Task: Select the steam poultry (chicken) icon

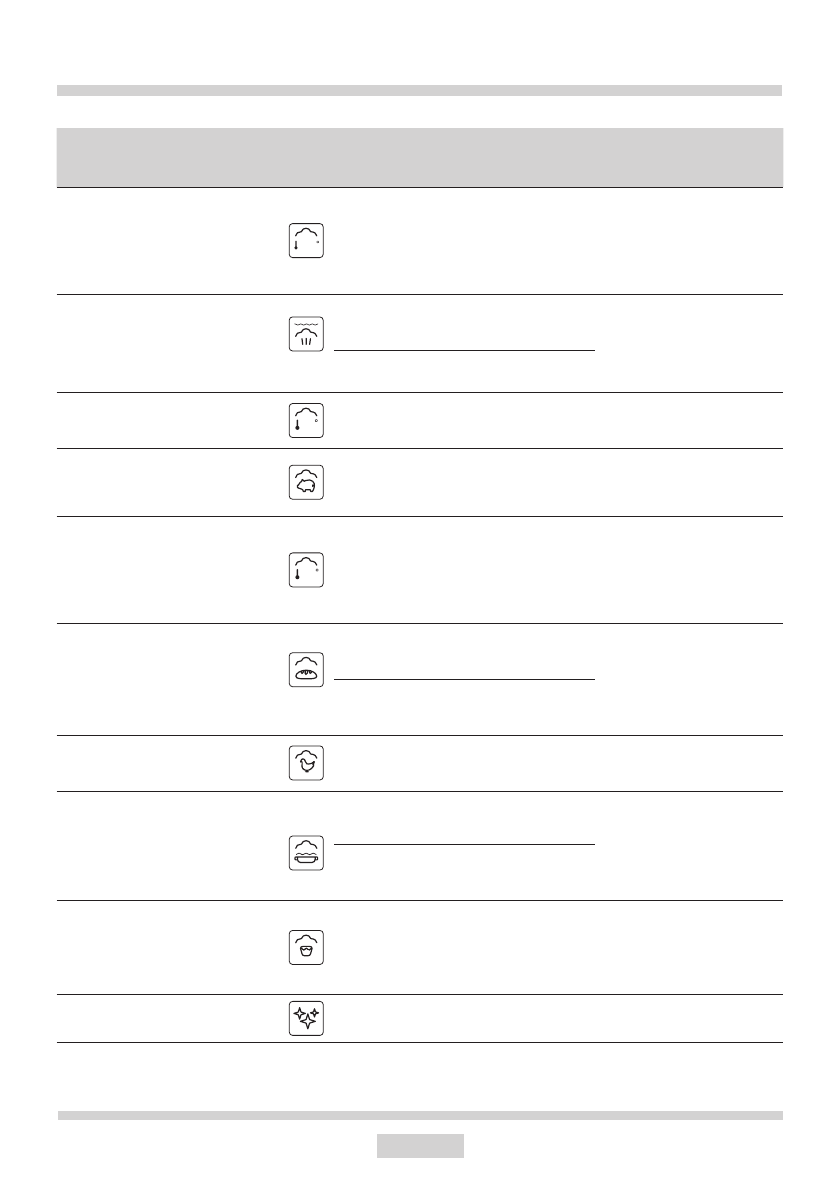Action: pos(306,764)
